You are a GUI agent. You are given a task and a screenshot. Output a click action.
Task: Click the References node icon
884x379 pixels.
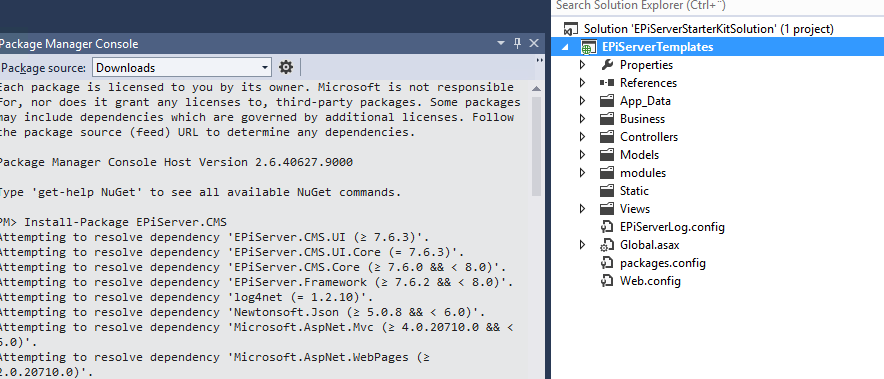tap(607, 83)
